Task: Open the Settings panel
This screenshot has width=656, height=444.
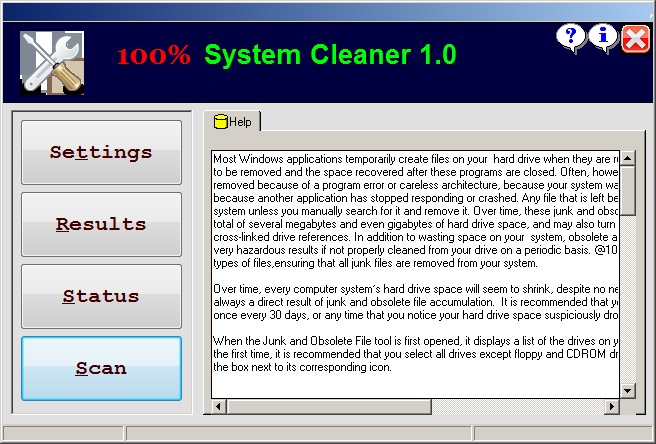Action: [x=101, y=152]
